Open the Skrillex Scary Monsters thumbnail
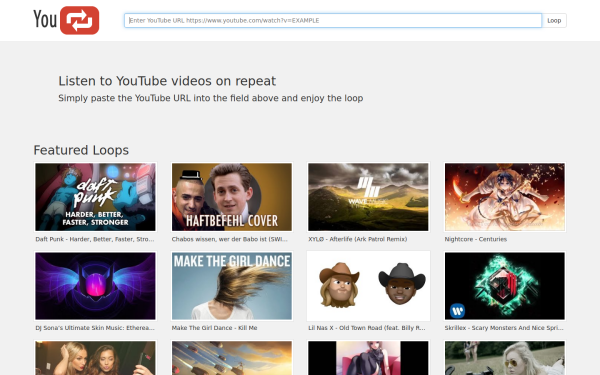Screen dimensions: 600x375 pyautogui.click(x=505, y=286)
